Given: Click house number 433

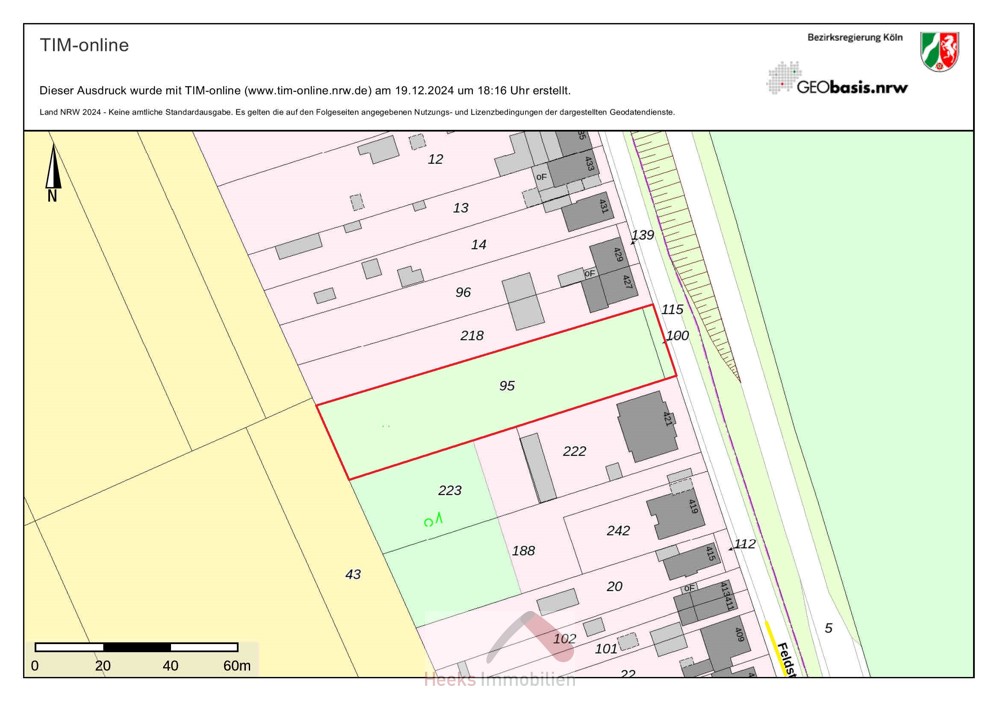Looking at the screenshot, I should (589, 163).
